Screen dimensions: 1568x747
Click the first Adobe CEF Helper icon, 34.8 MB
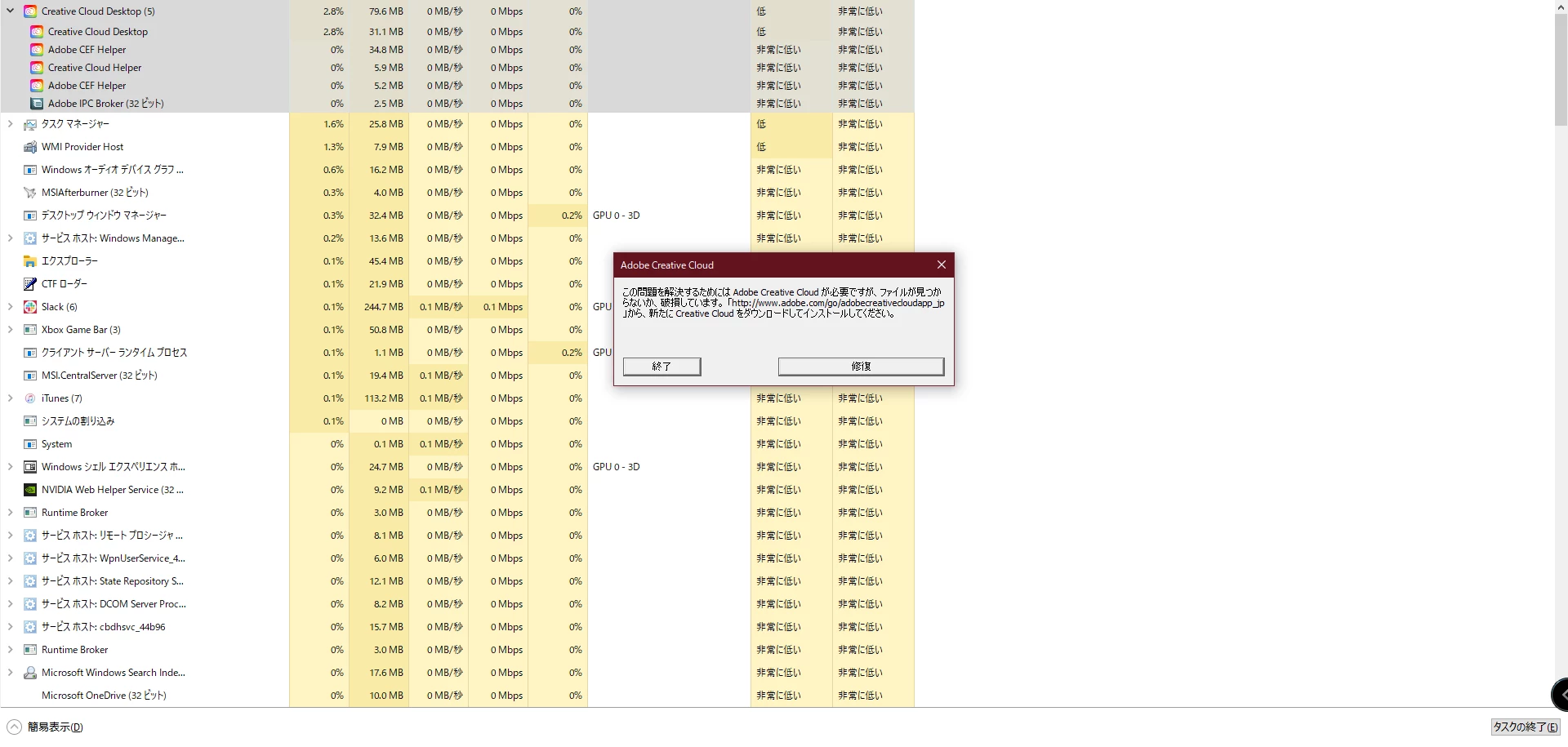coord(37,50)
